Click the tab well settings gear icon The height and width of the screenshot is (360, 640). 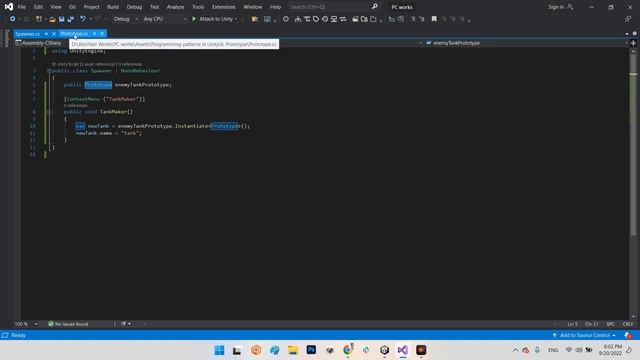tap(634, 33)
